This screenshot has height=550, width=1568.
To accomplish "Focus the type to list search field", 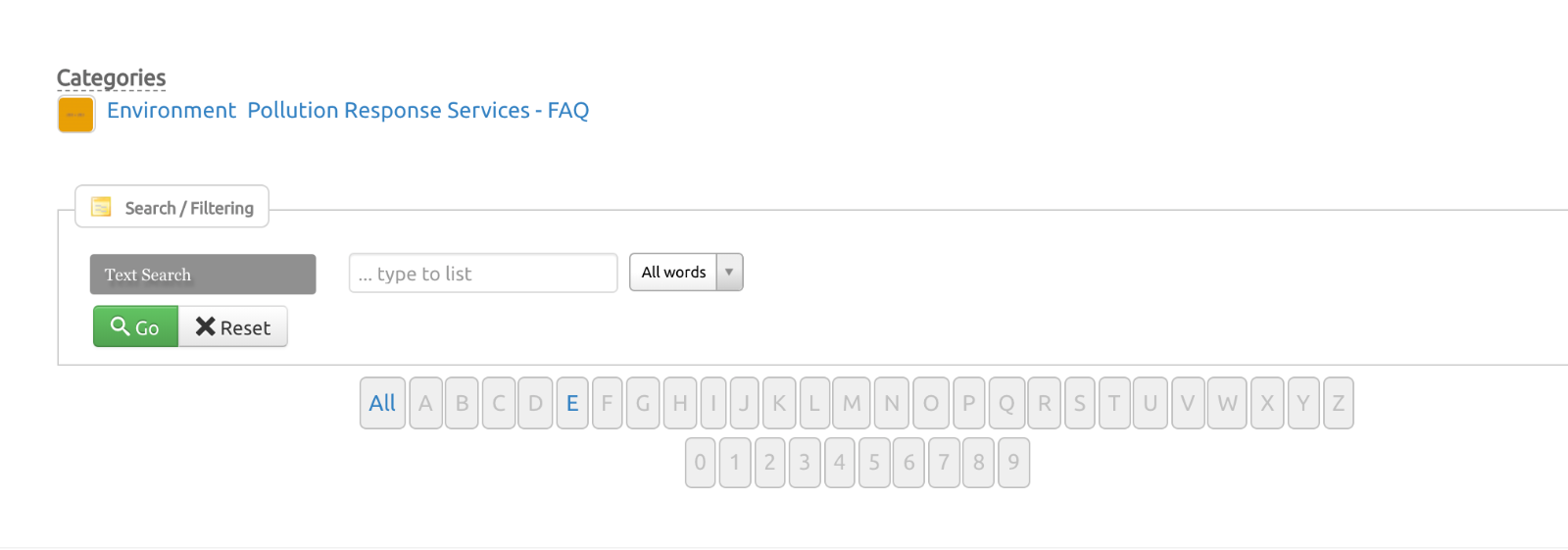I will coord(483,273).
